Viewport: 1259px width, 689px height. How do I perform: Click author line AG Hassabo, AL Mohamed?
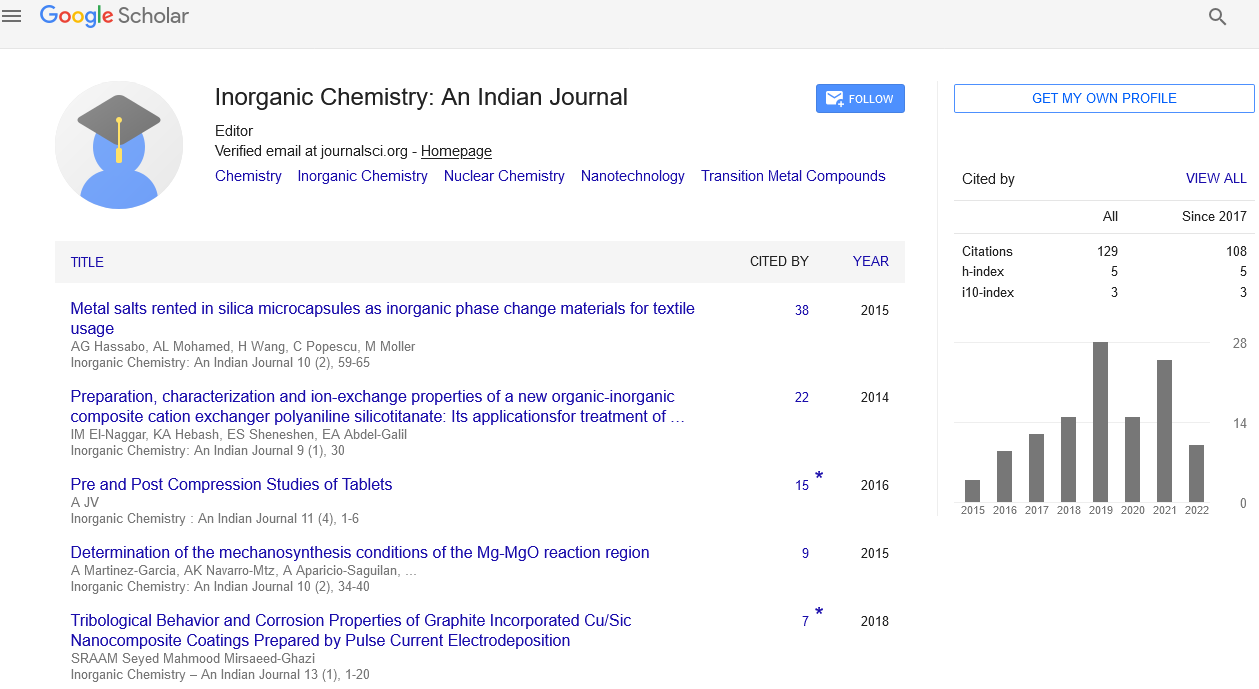[243, 347]
